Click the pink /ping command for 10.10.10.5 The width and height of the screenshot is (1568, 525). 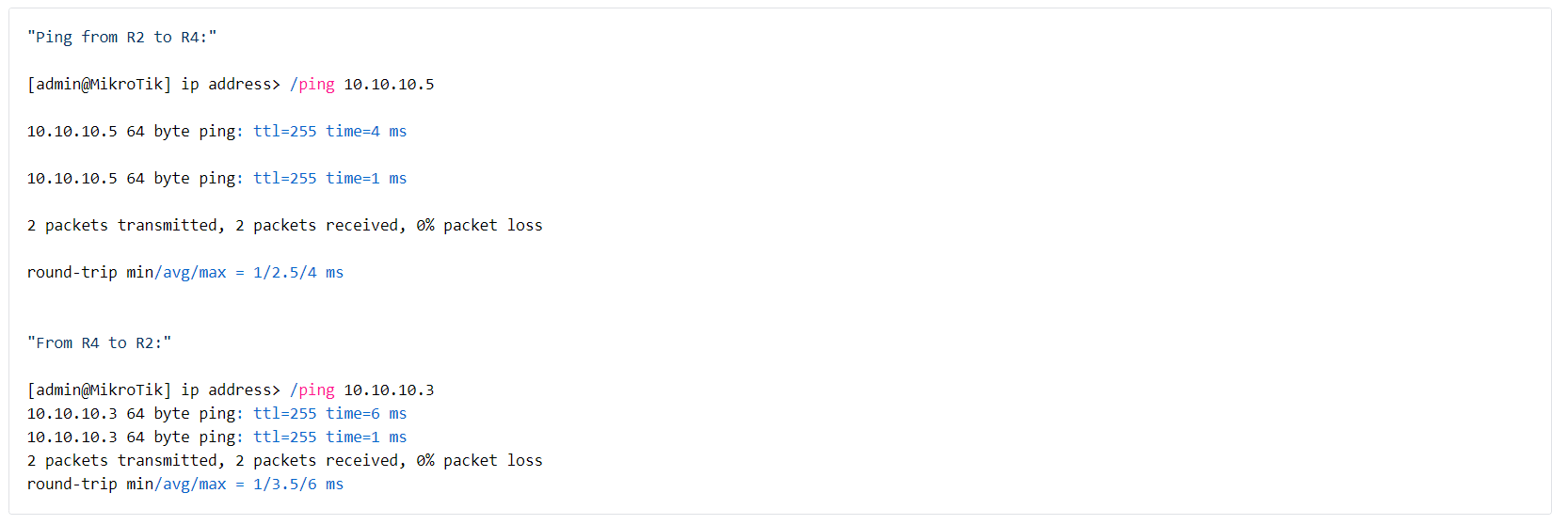click(x=312, y=84)
